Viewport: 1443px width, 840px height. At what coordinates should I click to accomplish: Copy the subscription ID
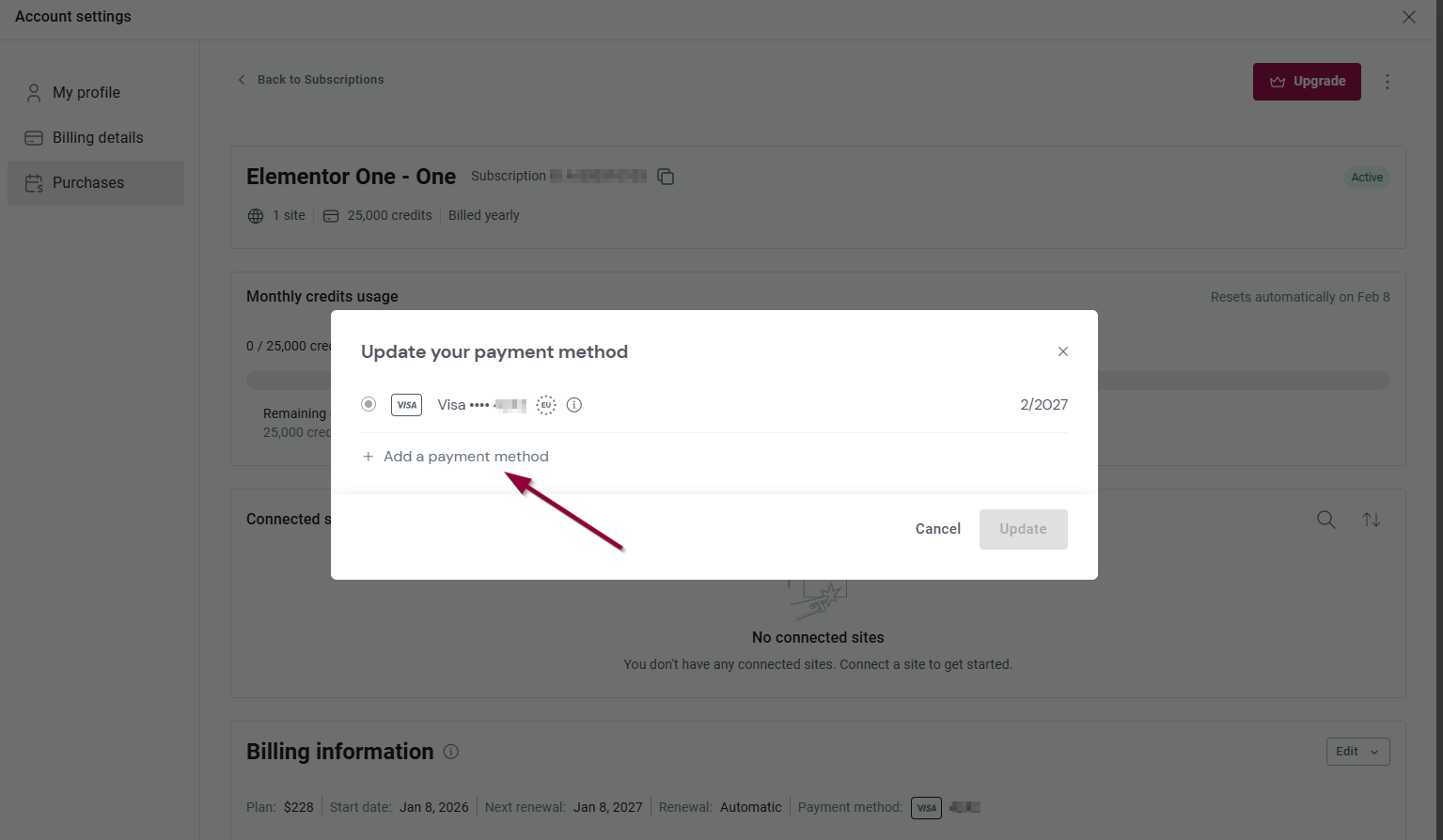pyautogui.click(x=666, y=176)
